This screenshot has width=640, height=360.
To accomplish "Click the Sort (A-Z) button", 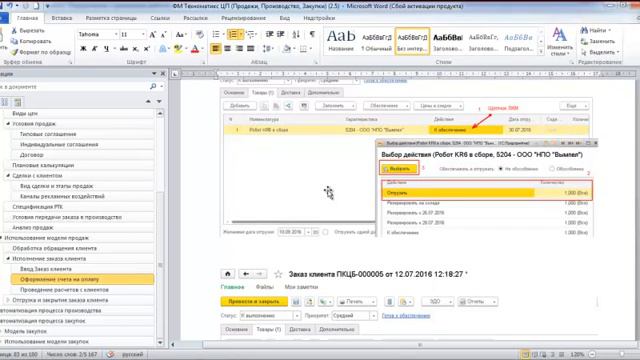I will pos(296,35).
